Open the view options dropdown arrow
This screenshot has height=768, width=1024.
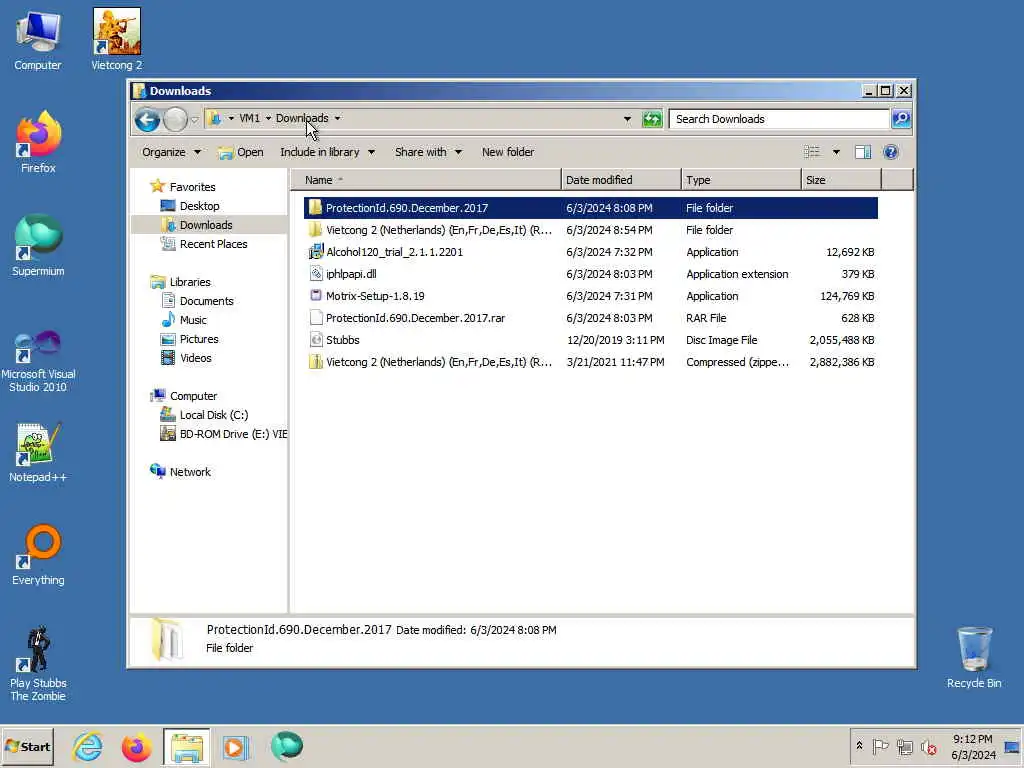point(836,152)
